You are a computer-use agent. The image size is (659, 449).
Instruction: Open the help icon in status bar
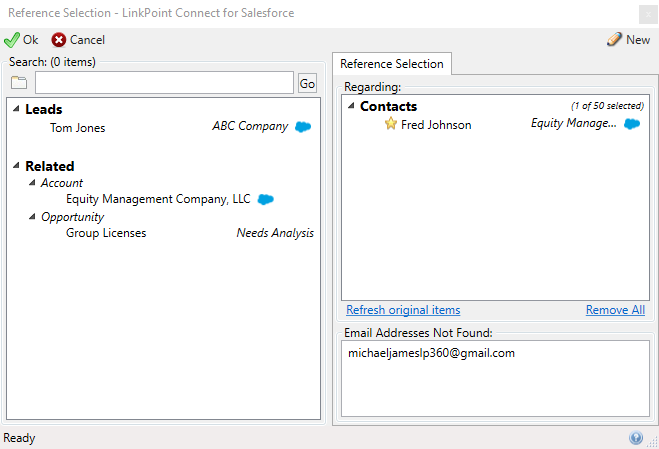[635, 438]
